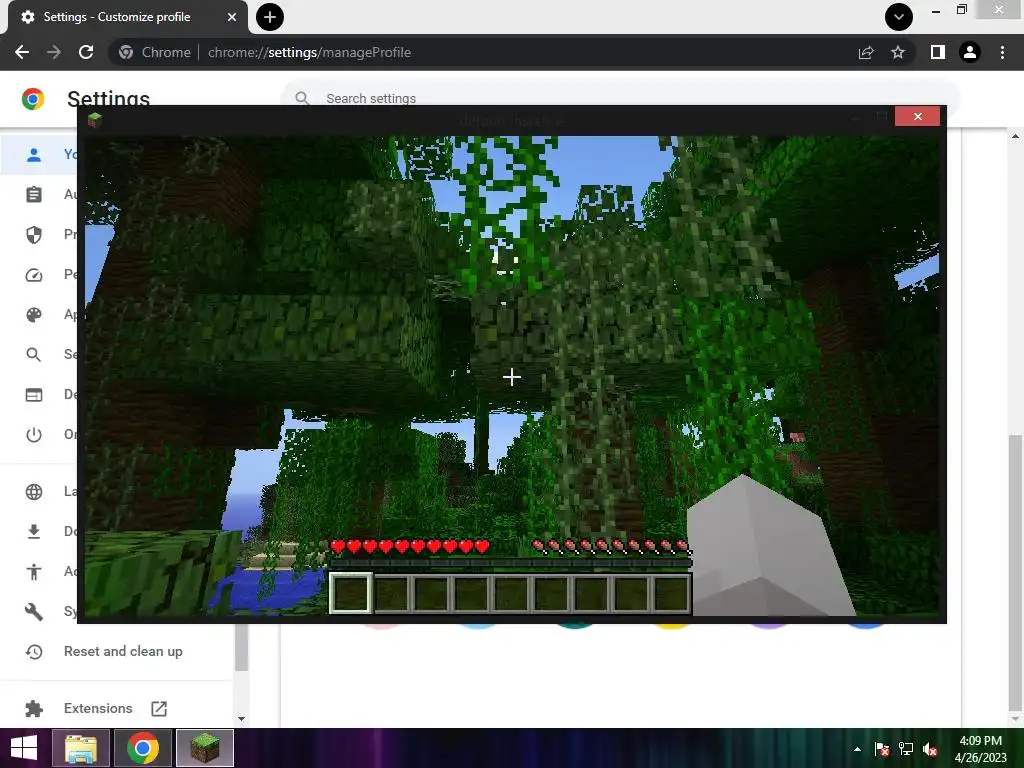Select the first Minecraft hotbar slot
Viewport: 1024px width, 768px height.
click(351, 594)
